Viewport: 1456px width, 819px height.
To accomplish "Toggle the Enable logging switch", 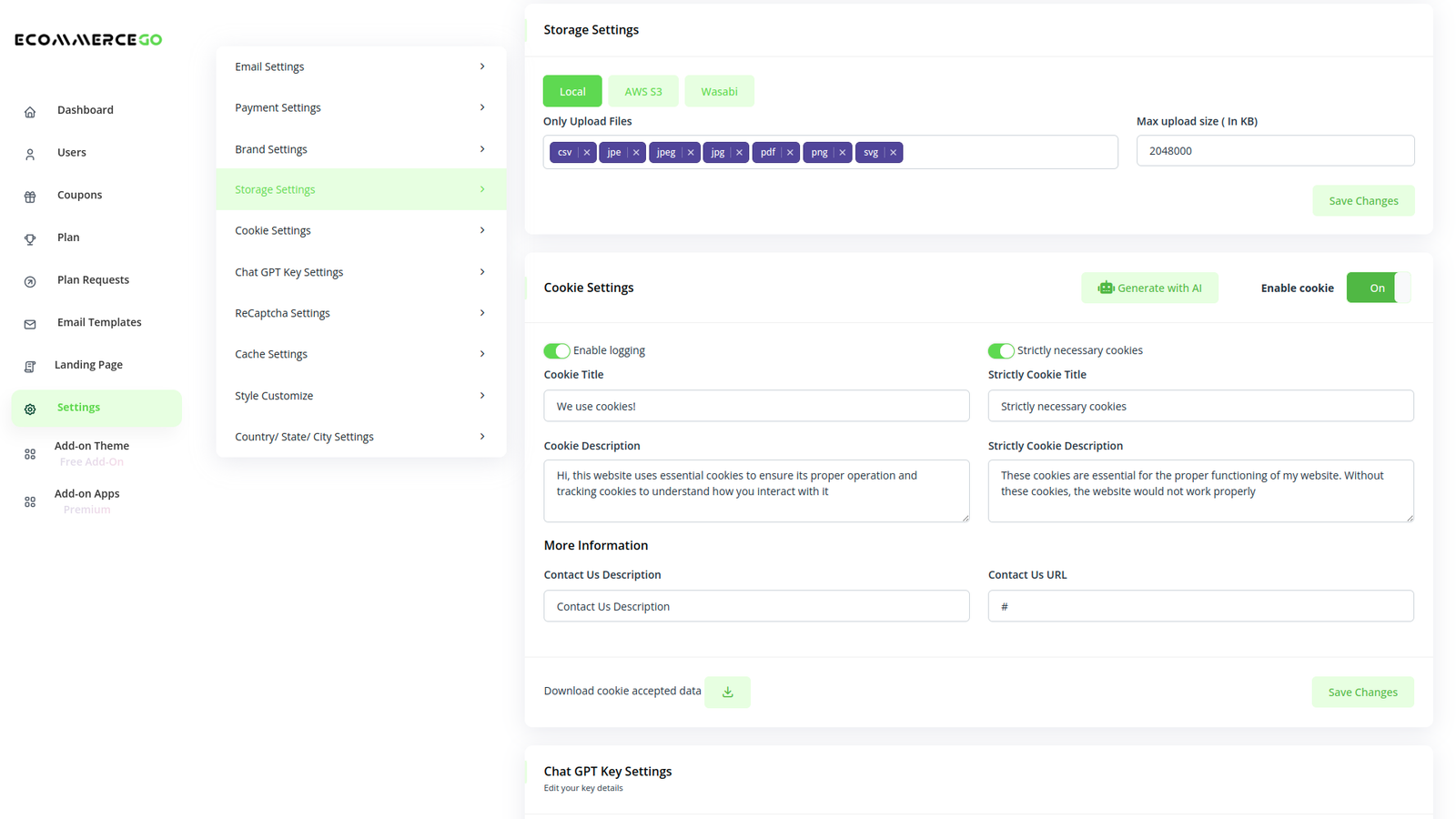I will [557, 350].
